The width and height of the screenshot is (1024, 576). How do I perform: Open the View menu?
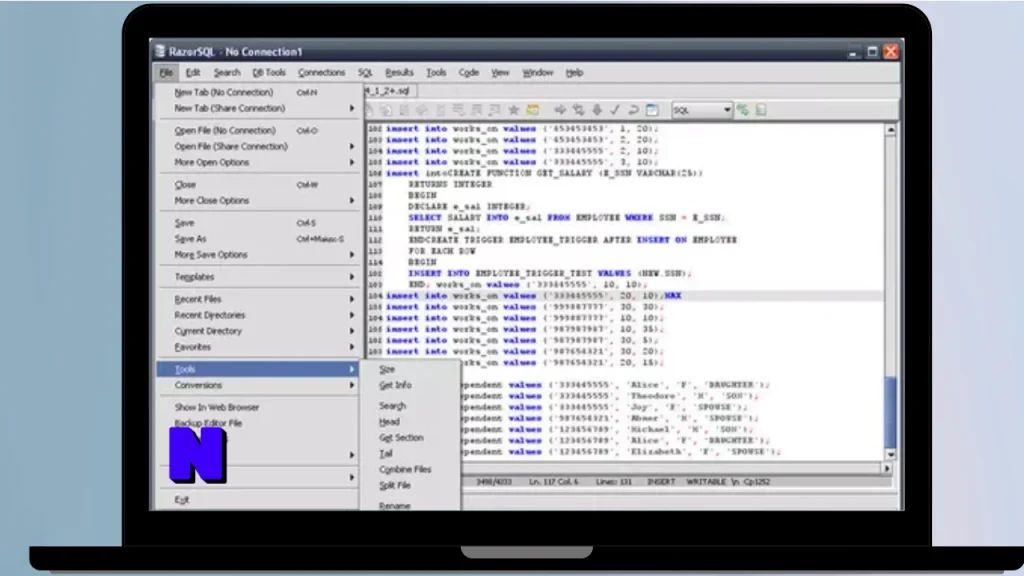click(x=500, y=72)
